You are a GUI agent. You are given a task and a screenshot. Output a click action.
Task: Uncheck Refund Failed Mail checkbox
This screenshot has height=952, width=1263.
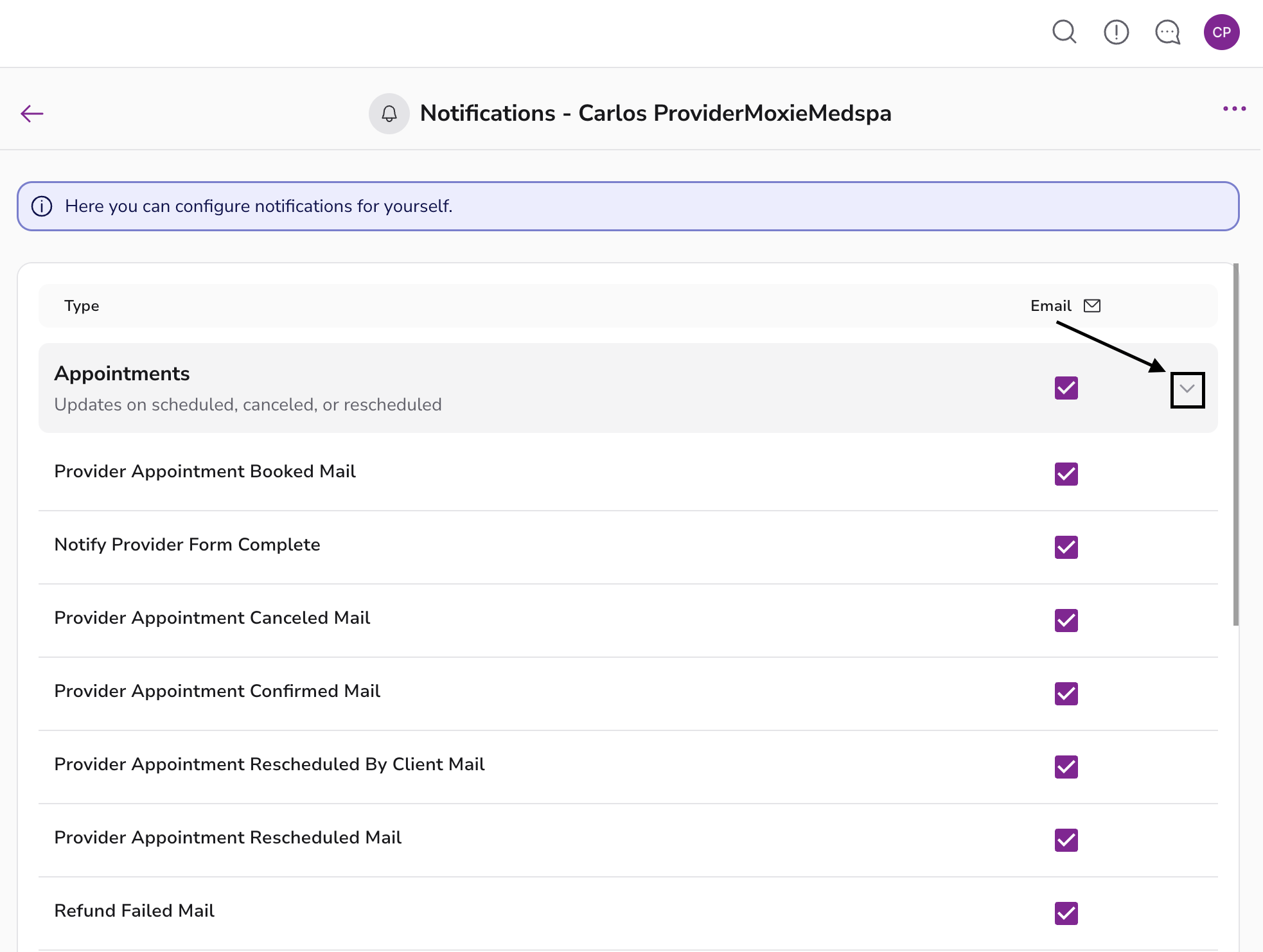click(x=1066, y=913)
